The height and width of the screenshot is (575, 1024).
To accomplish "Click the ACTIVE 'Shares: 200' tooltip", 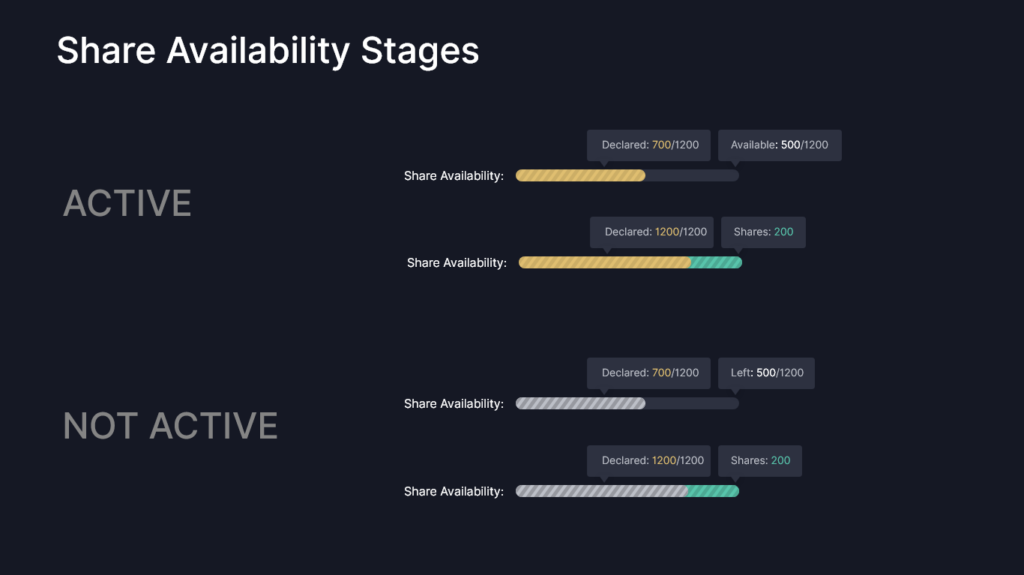I will click(763, 232).
